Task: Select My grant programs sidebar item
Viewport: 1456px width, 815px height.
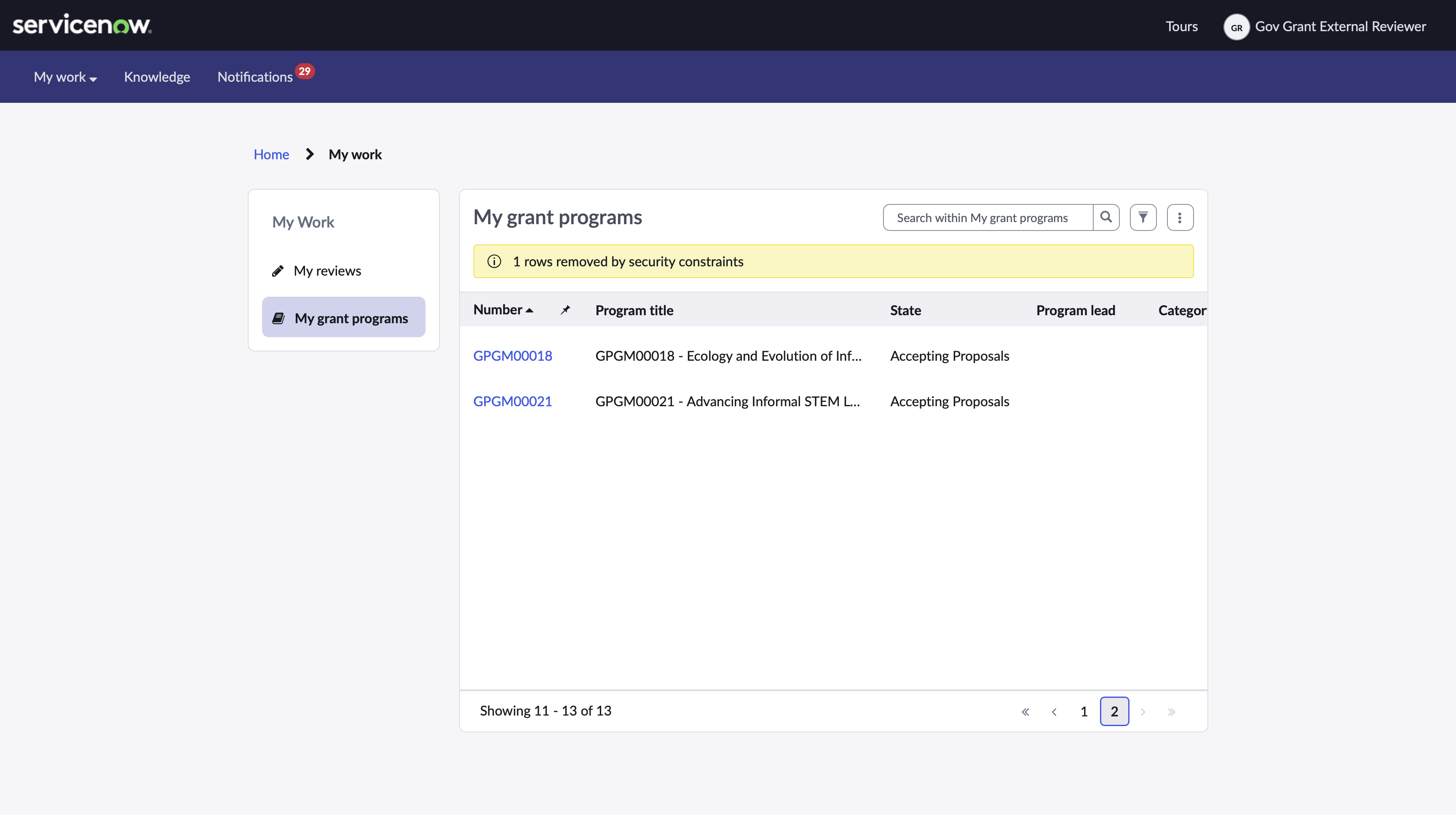Action: click(344, 317)
